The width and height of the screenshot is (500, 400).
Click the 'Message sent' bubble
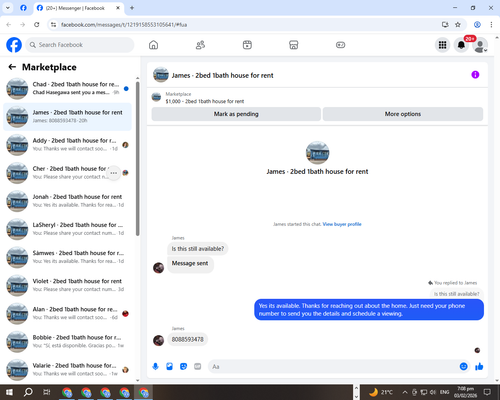(x=190, y=264)
